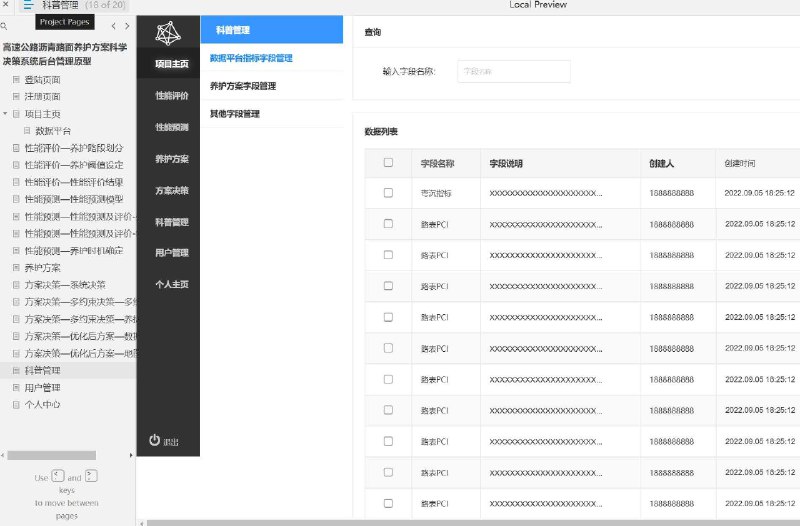Click the left-arrow key hint icon
Screen dimensions: 800x526
tap(58, 476)
